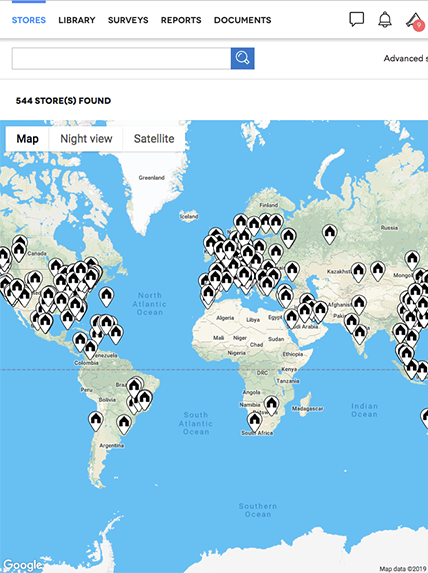Click the blue search magnifier button
The width and height of the screenshot is (428, 573).
[x=242, y=58]
